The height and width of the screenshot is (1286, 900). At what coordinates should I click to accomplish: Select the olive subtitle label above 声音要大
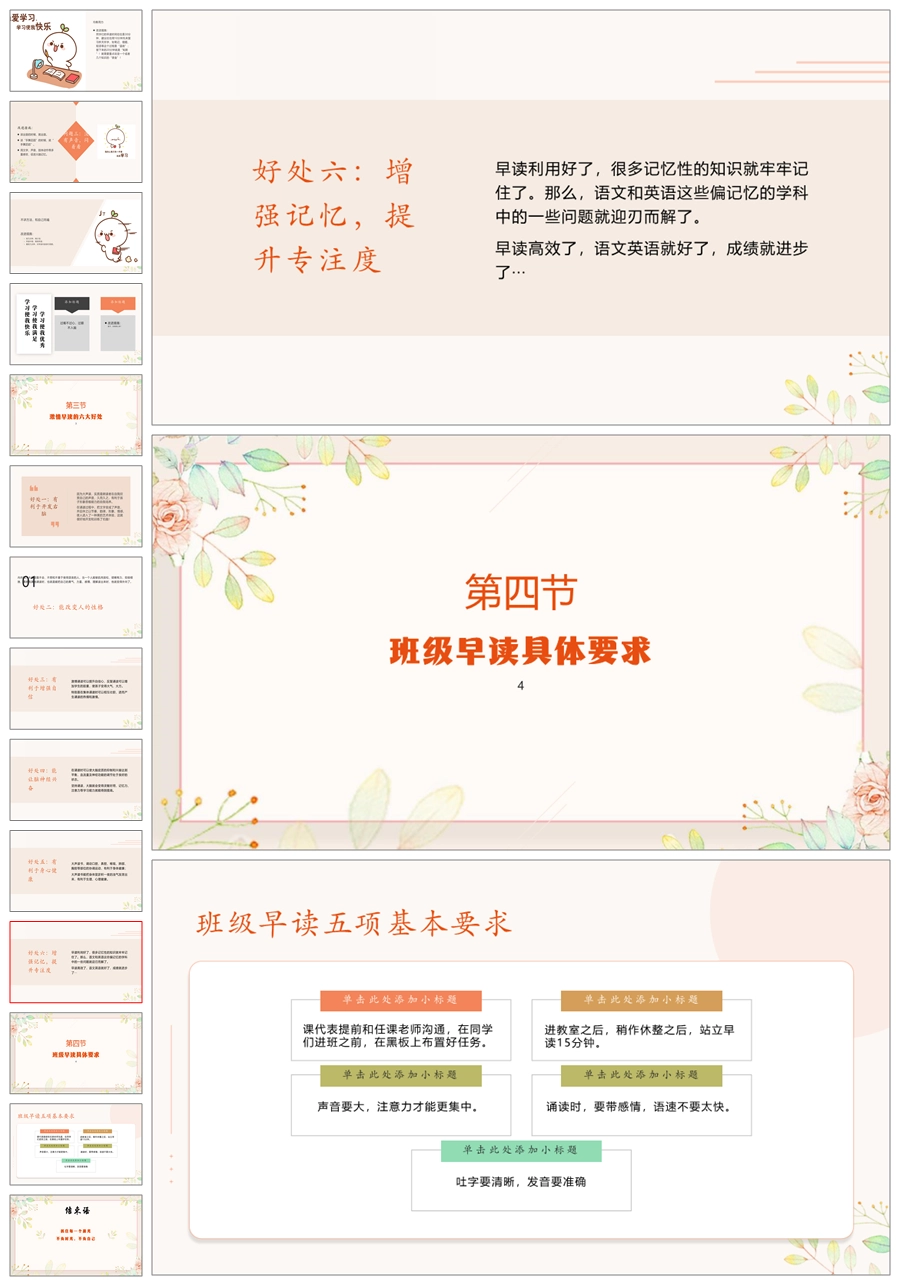tap(400, 1075)
